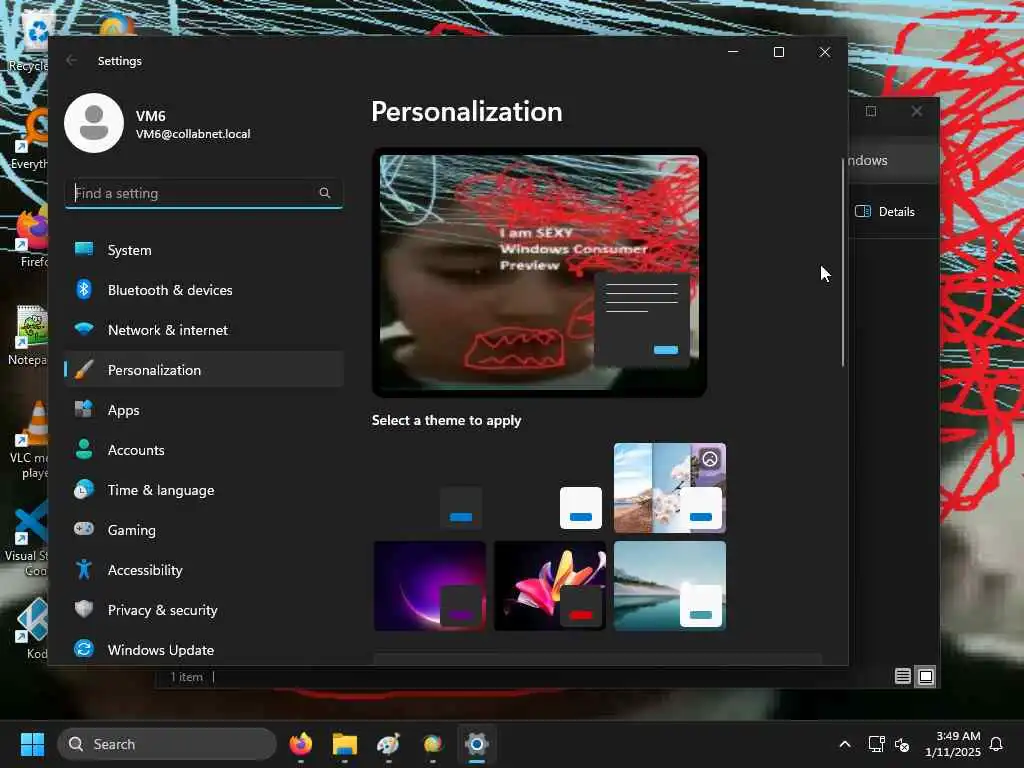Select the Visual Studio Code desktop shortcut
Image resolution: width=1024 pixels, height=768 pixels.
pos(27,538)
